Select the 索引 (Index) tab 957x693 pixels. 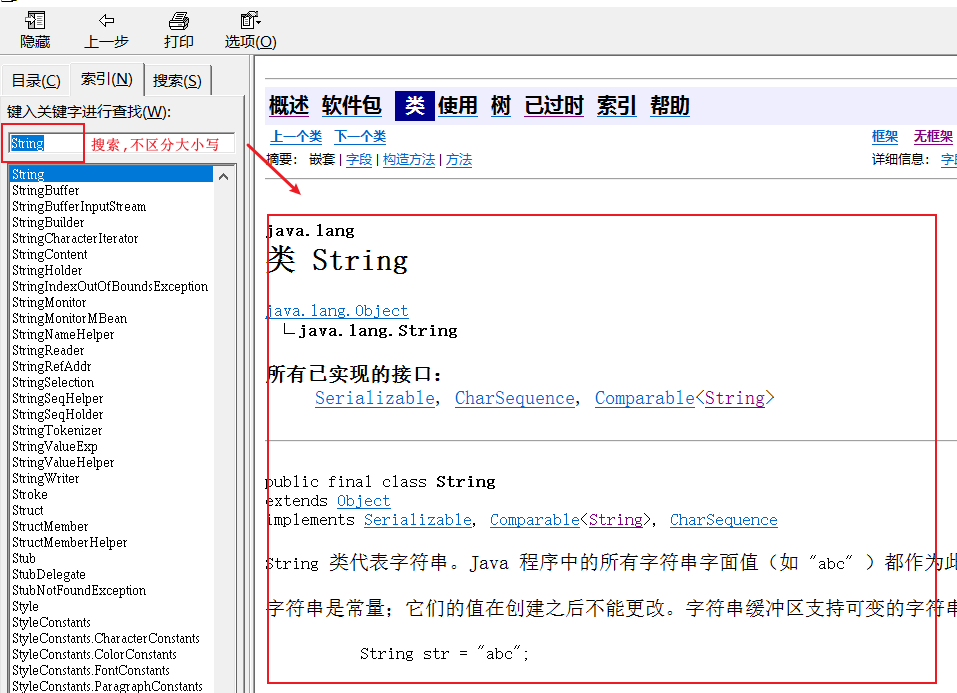pyautogui.click(x=107, y=79)
